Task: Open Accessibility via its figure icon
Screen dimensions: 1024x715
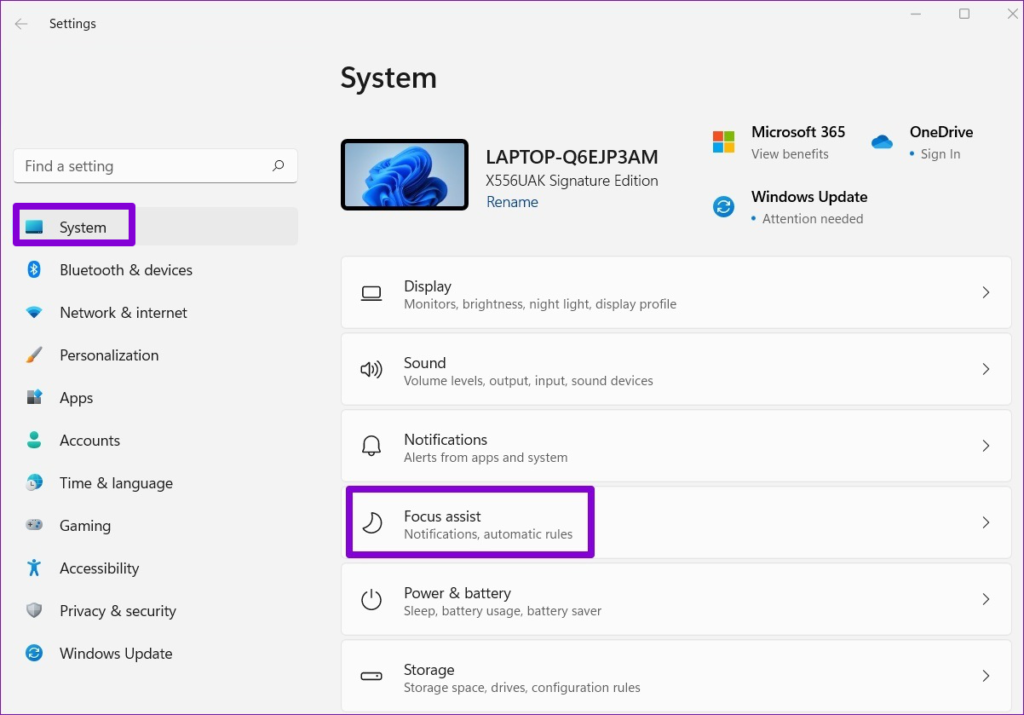Action: [34, 568]
